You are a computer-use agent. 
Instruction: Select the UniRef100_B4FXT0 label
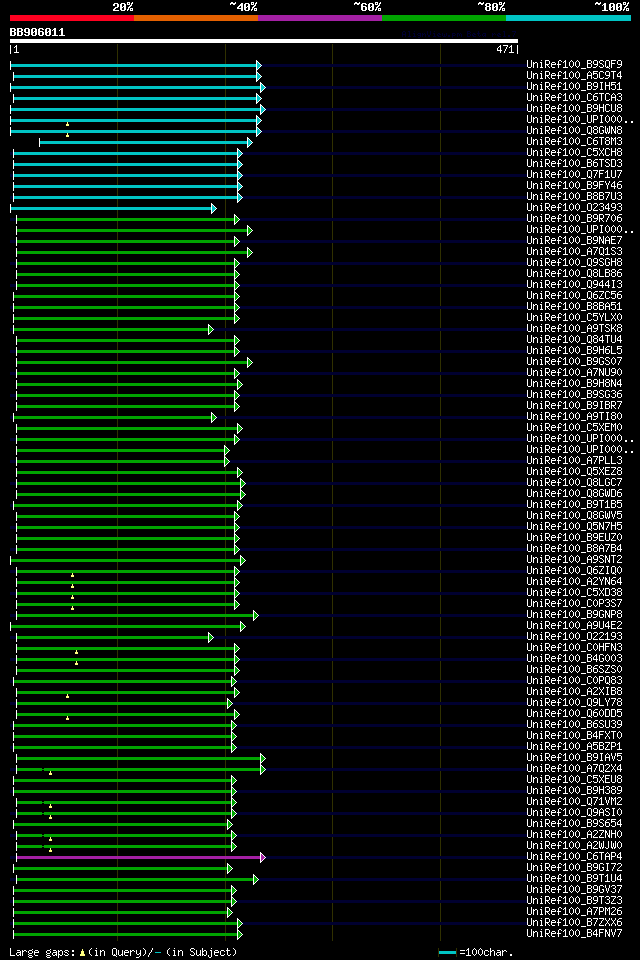(x=574, y=737)
